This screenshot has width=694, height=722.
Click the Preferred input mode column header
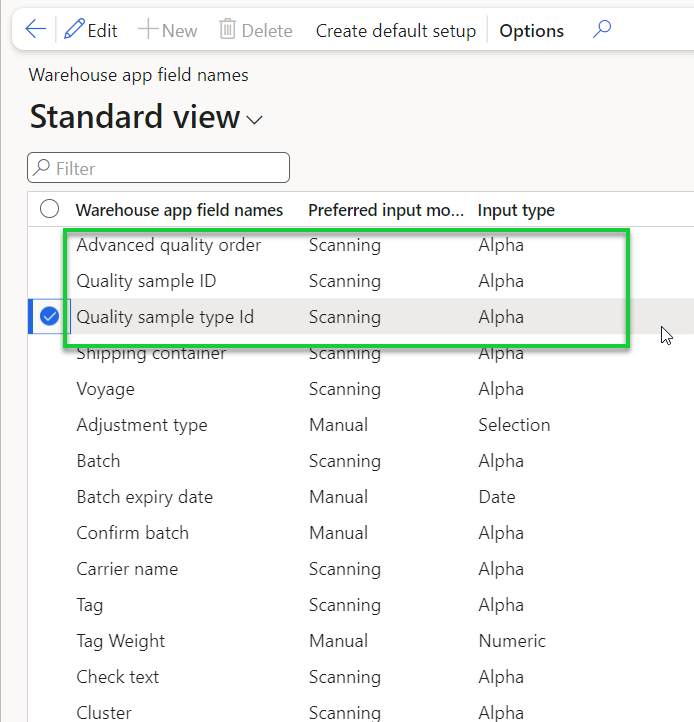386,210
